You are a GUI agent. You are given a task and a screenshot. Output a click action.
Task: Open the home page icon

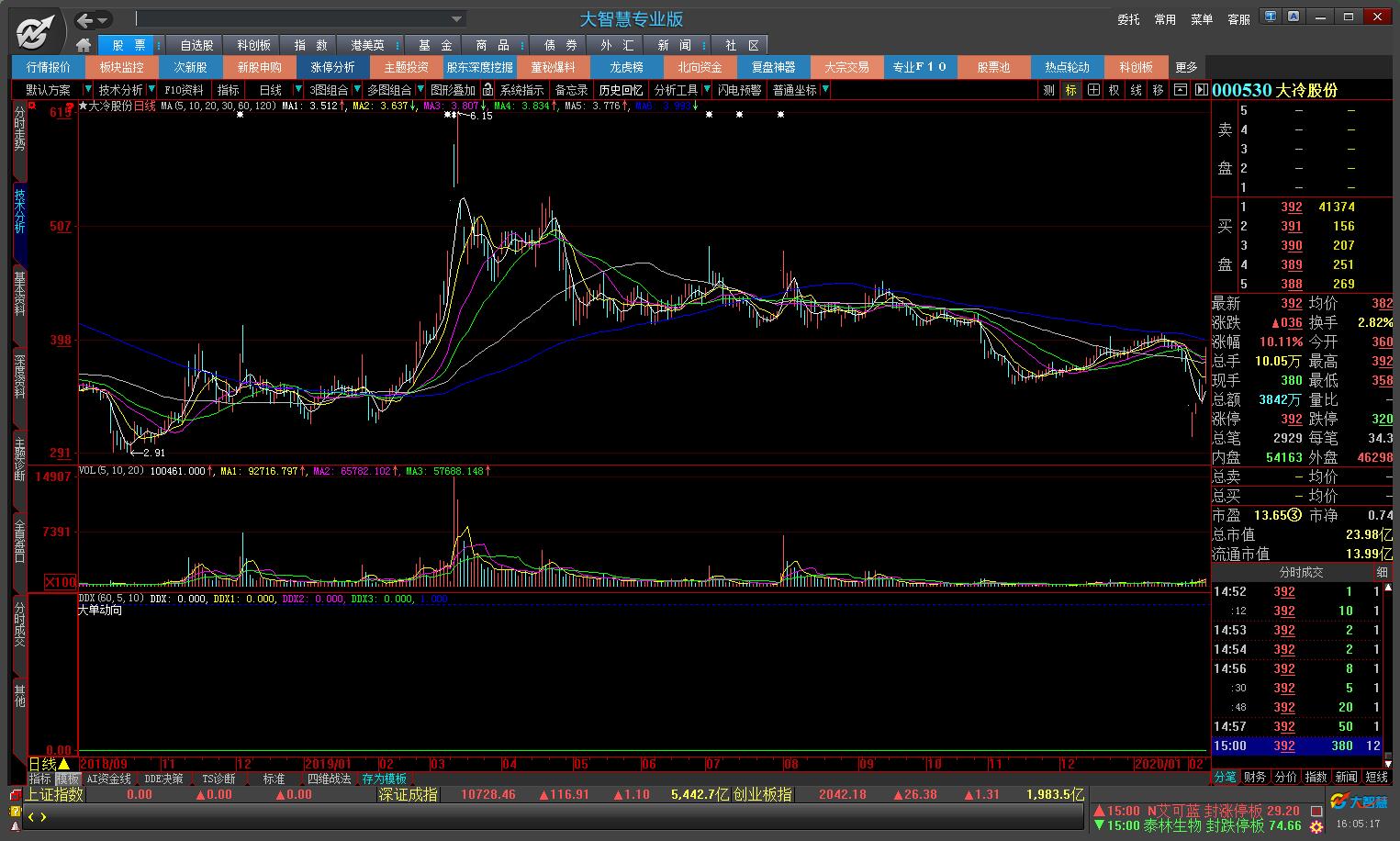pyautogui.click(x=84, y=45)
